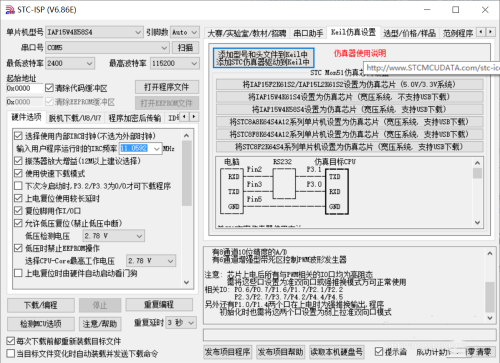This screenshot has height=363, width=500.
Task: Switch to 程序加密后传输 tab
Action: tap(135, 118)
